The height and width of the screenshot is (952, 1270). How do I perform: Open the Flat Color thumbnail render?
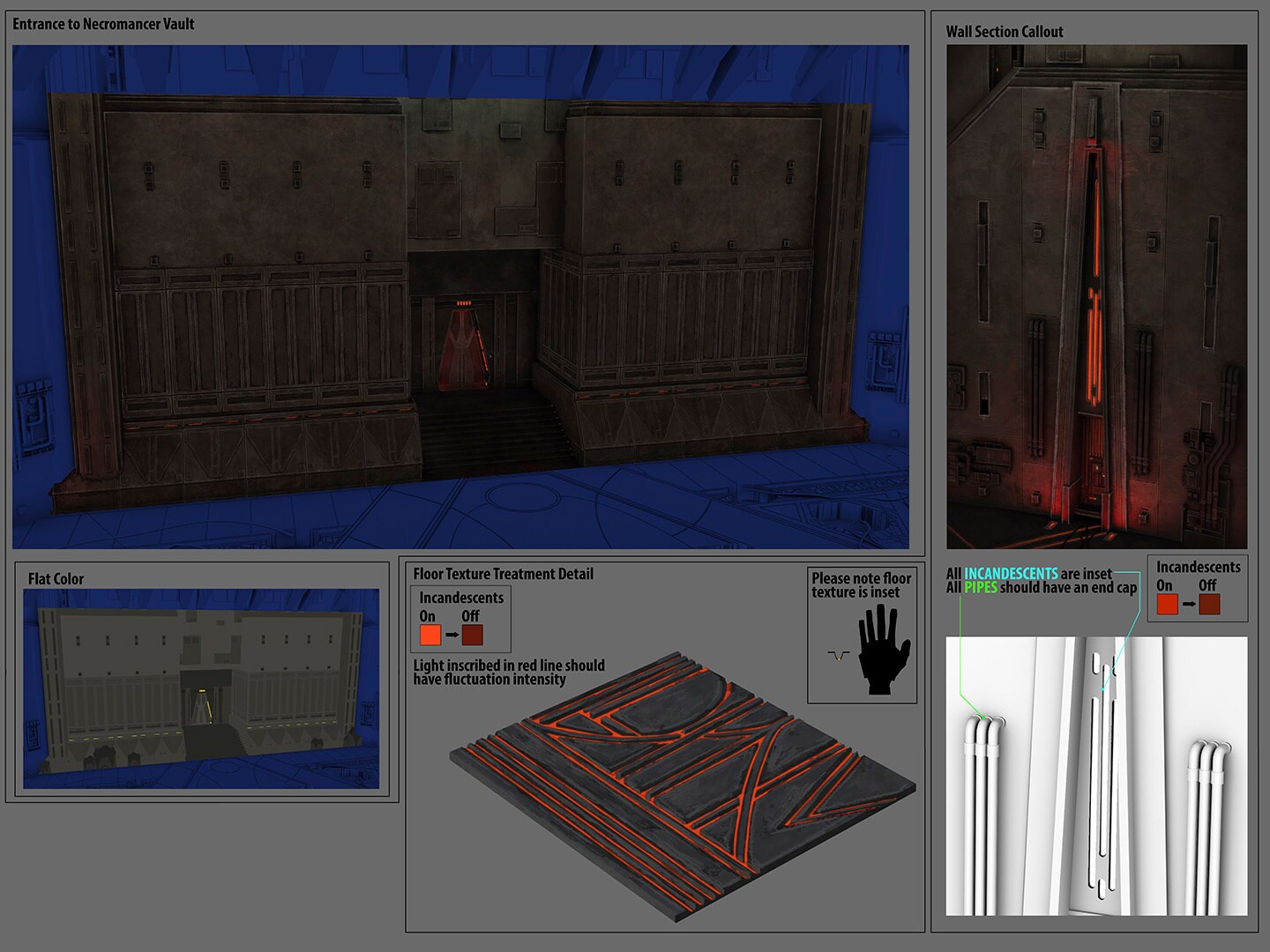pyautogui.click(x=201, y=688)
